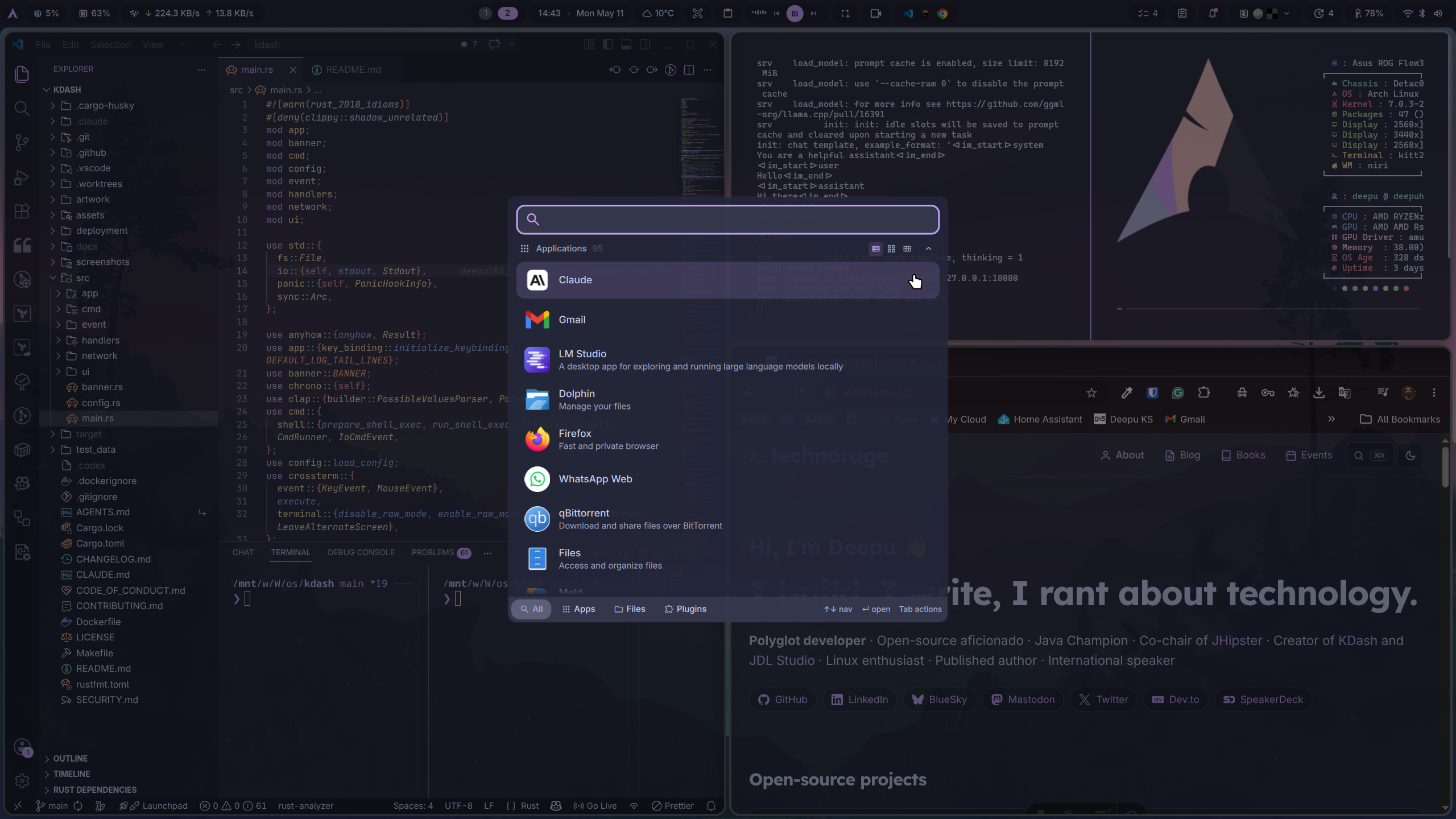Select the All filter tab in launcher

[531, 609]
